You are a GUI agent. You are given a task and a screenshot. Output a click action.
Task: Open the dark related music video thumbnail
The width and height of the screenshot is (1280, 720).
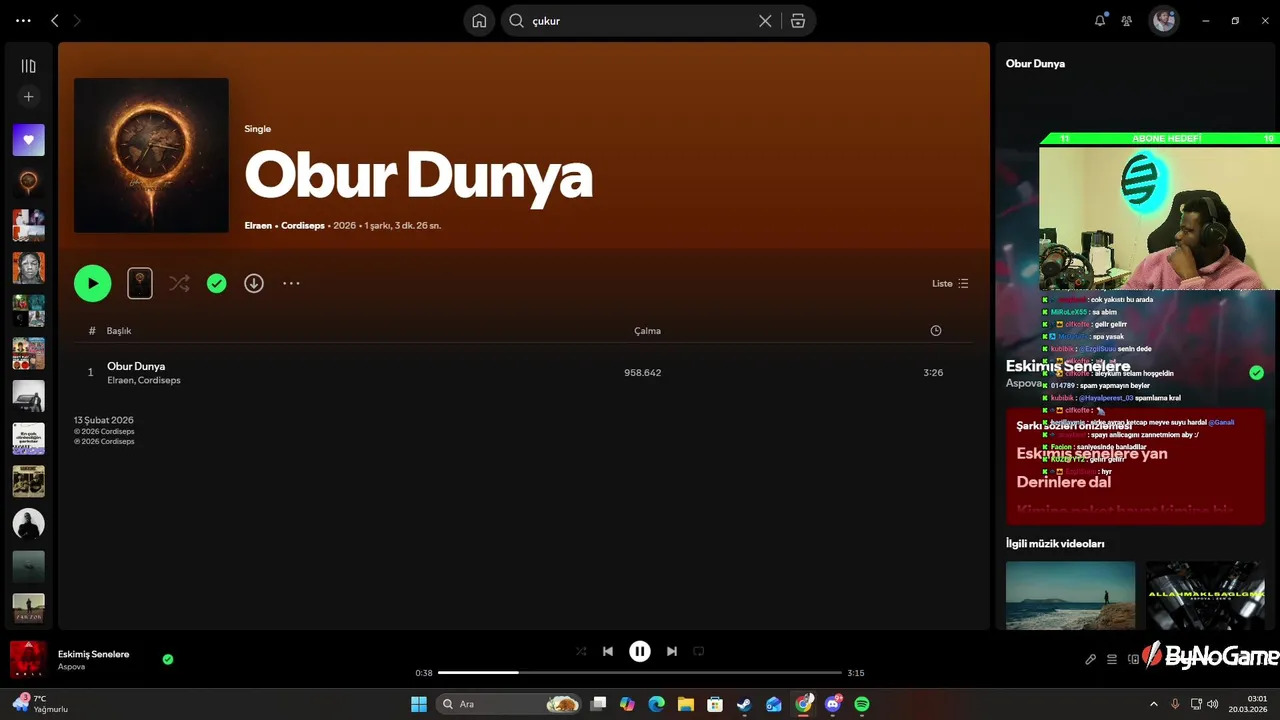[1205, 595]
